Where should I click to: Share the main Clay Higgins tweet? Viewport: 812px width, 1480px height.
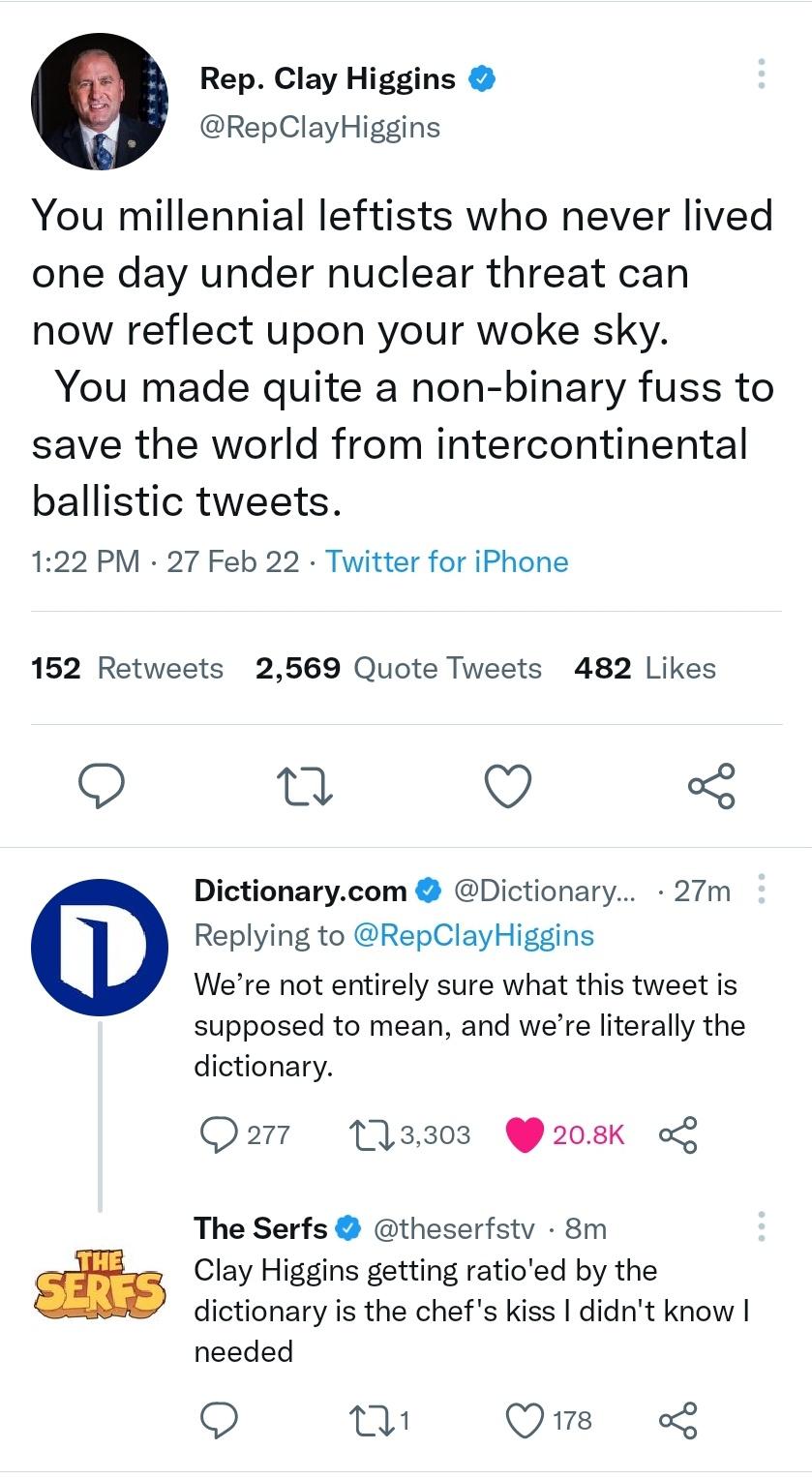coord(711,786)
